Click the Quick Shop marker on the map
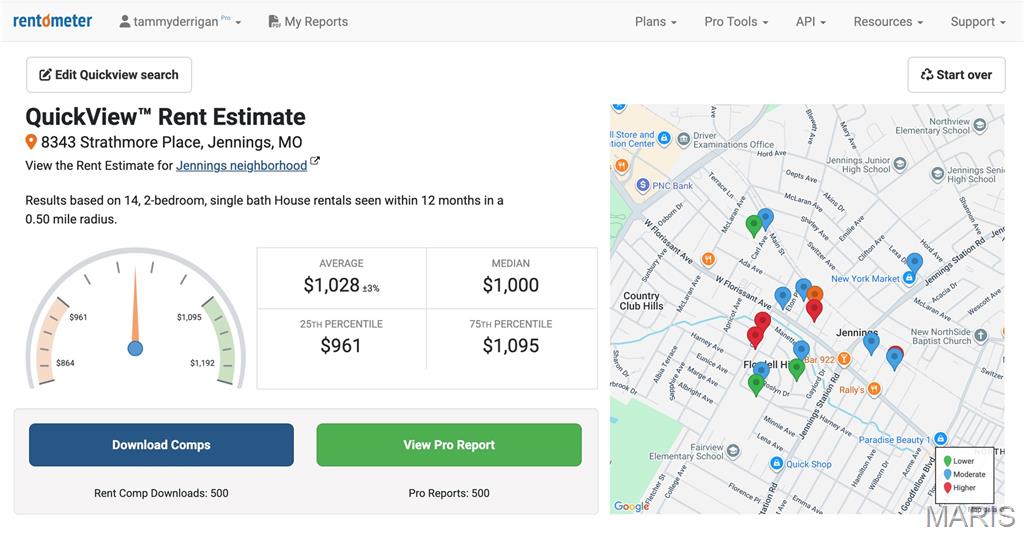Screen dimensions: 1024x536 click(777, 464)
